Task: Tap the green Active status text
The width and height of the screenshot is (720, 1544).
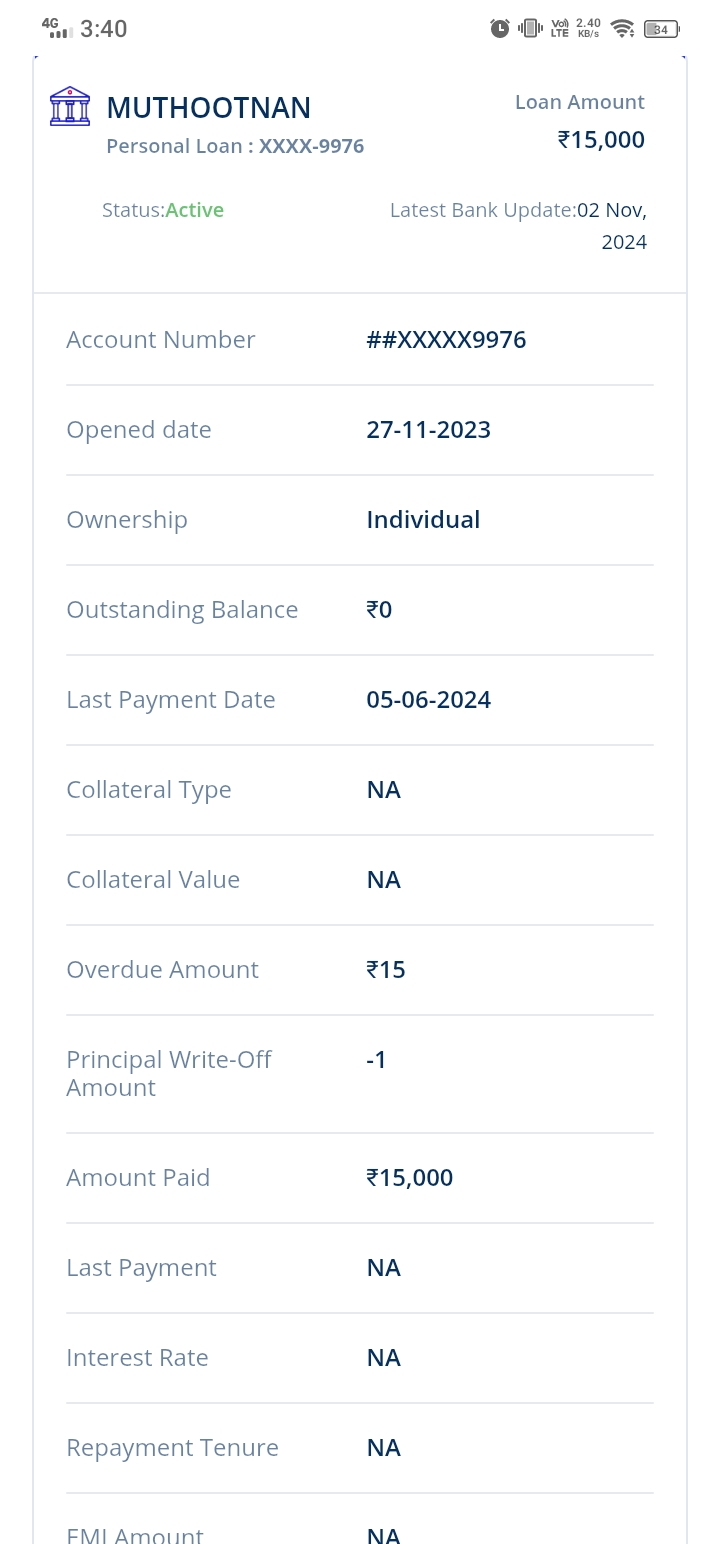Action: [x=194, y=210]
